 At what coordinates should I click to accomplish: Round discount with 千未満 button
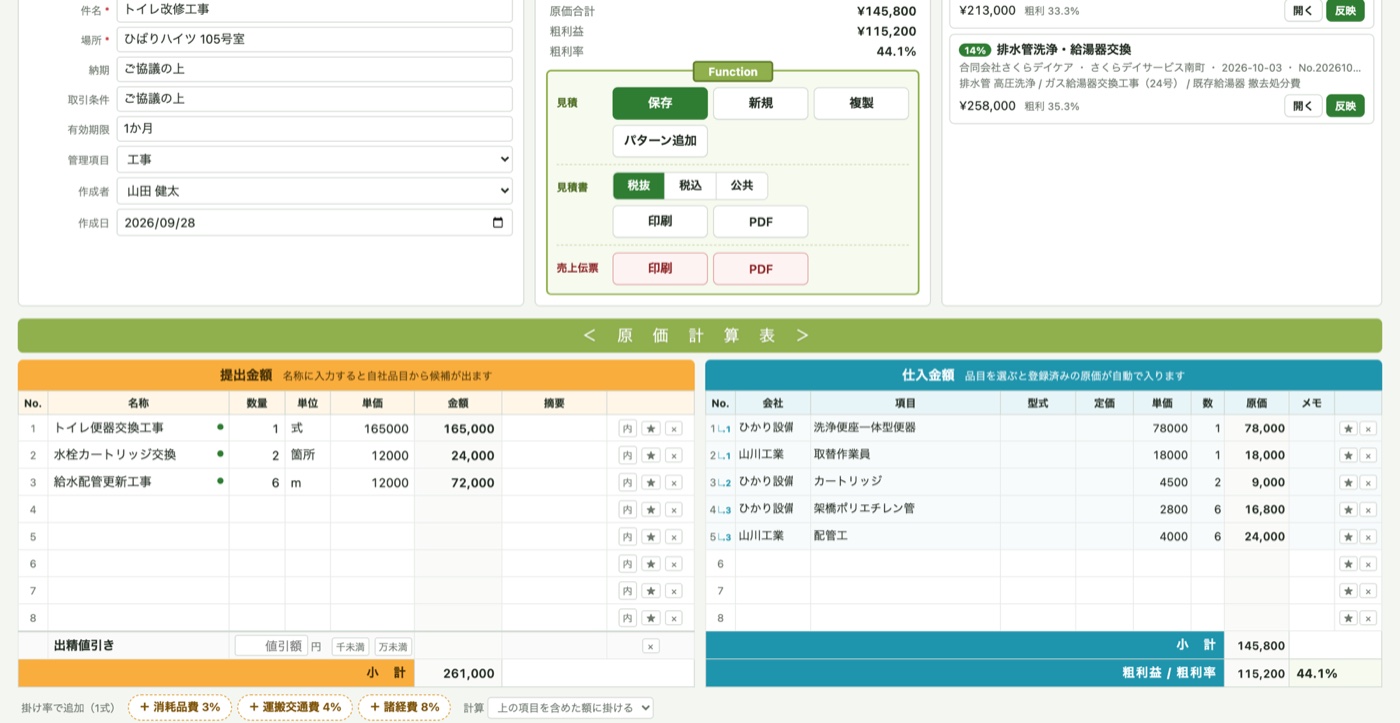350,647
